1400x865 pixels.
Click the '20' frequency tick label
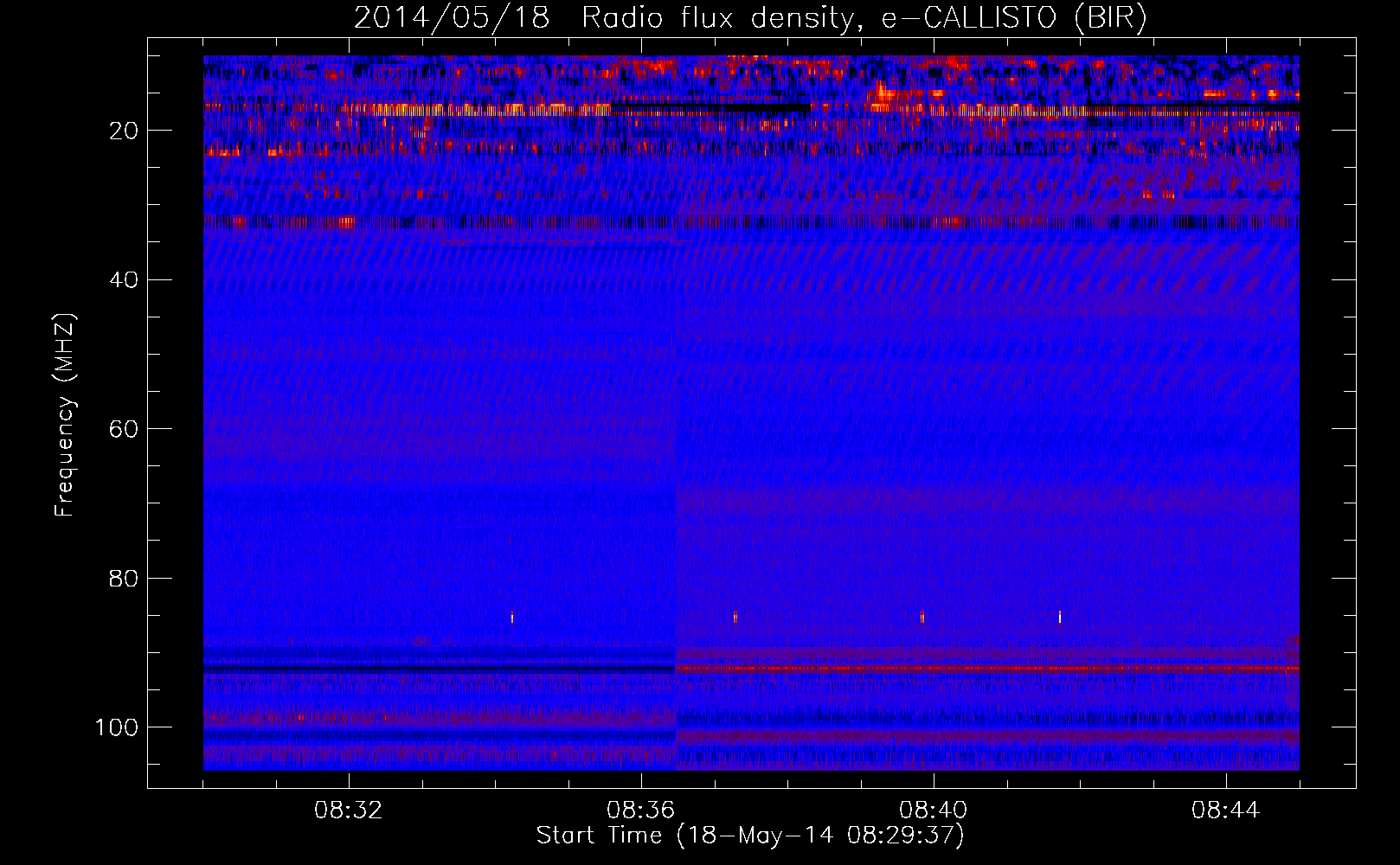125,131
